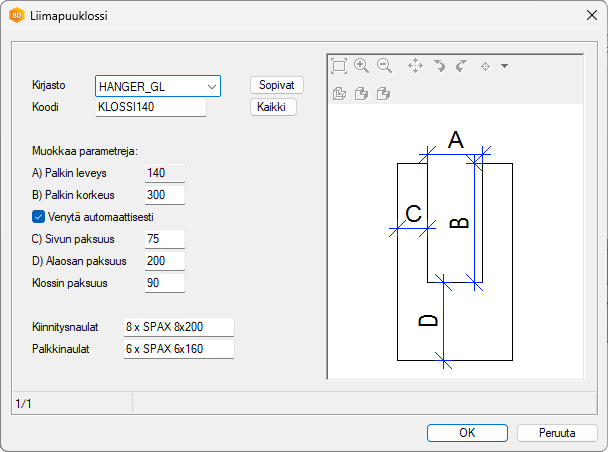This screenshot has width=608, height=452.
Task: Toggle the Venytä automaattisesti checkbox
Action: [x=39, y=217]
